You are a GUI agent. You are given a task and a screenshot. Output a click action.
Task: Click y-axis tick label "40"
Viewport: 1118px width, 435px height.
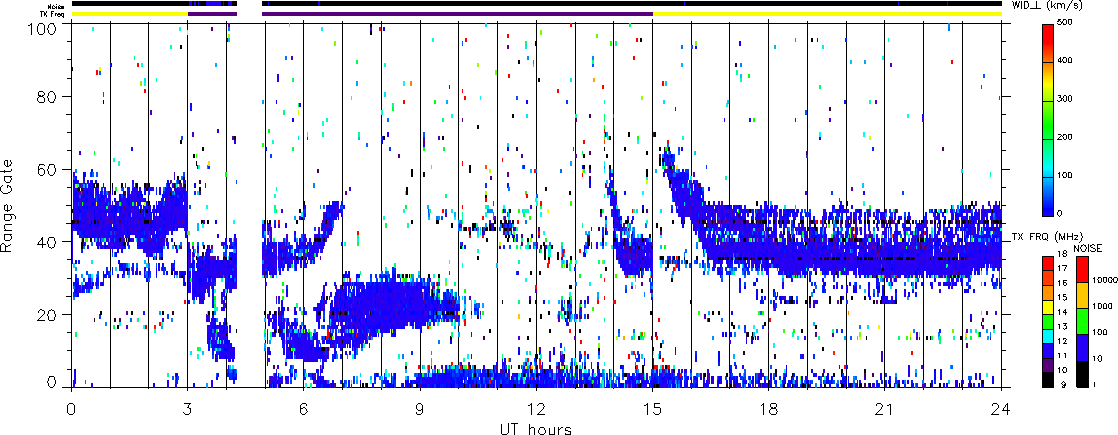[x=45, y=242]
